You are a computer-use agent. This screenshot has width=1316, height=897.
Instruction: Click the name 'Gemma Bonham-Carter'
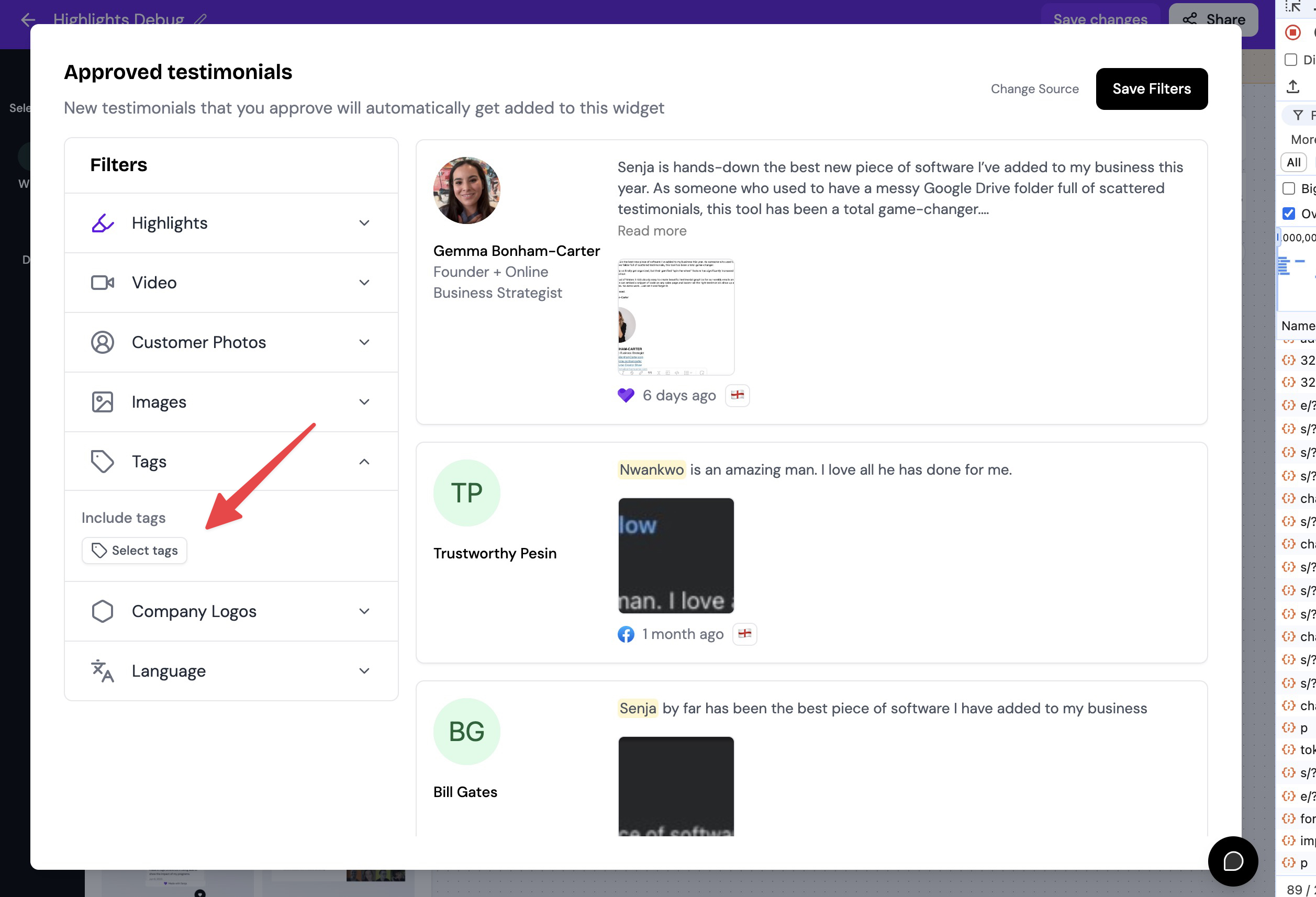(517, 251)
